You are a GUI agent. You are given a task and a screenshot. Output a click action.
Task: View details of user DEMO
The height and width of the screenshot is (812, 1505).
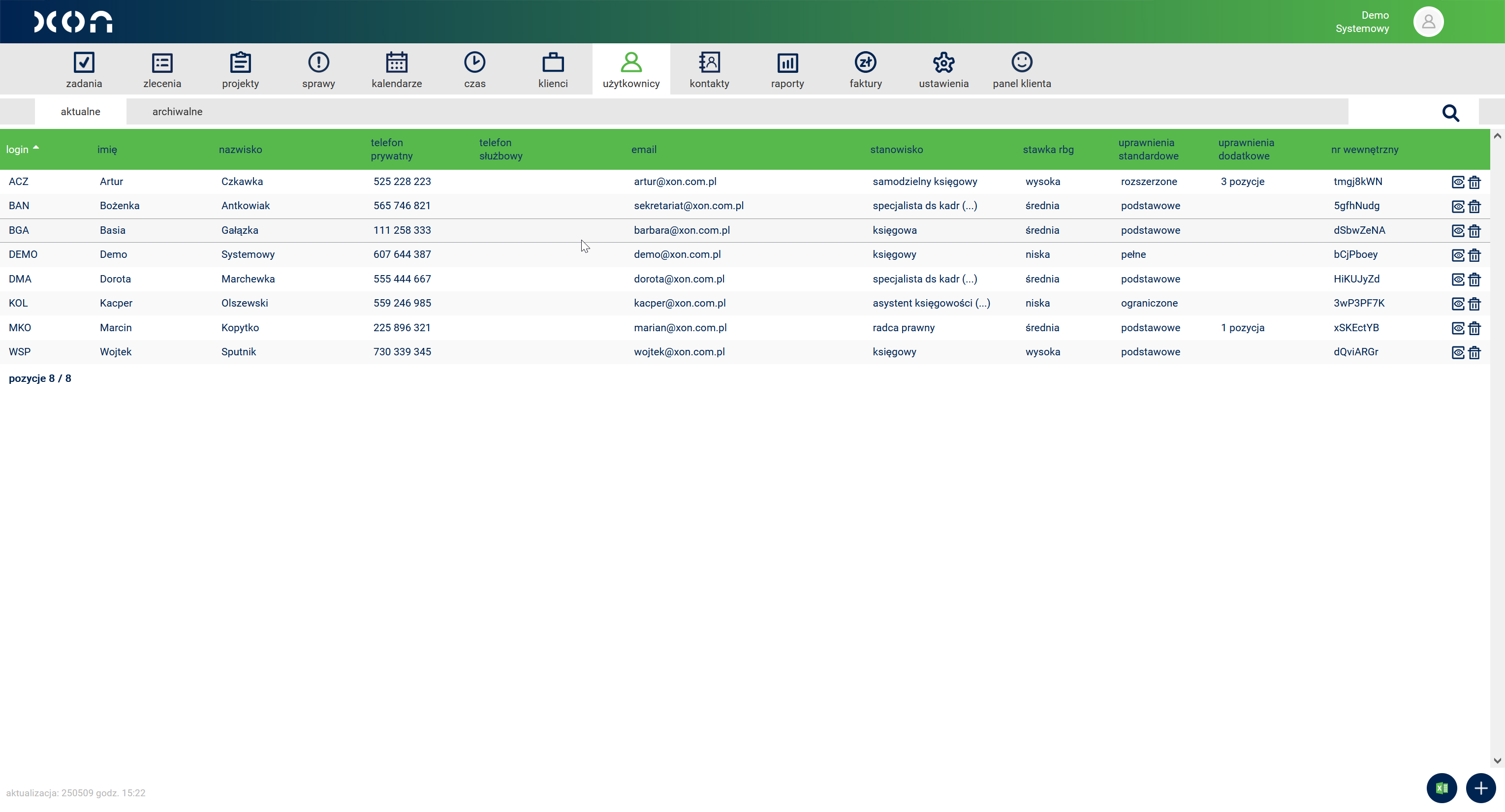click(x=1458, y=255)
